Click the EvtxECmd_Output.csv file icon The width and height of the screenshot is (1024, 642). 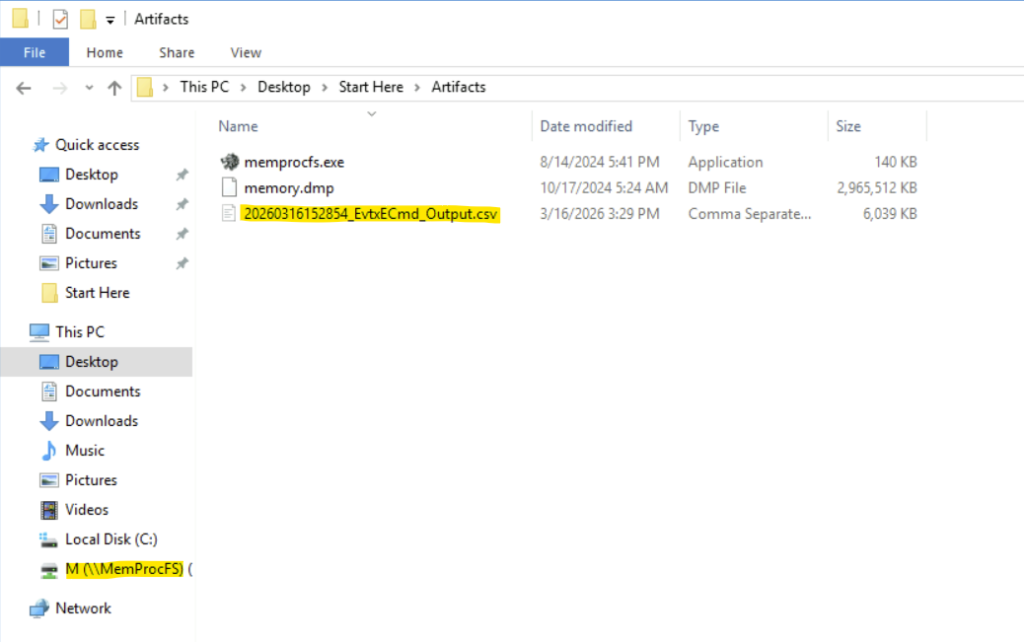click(x=229, y=213)
